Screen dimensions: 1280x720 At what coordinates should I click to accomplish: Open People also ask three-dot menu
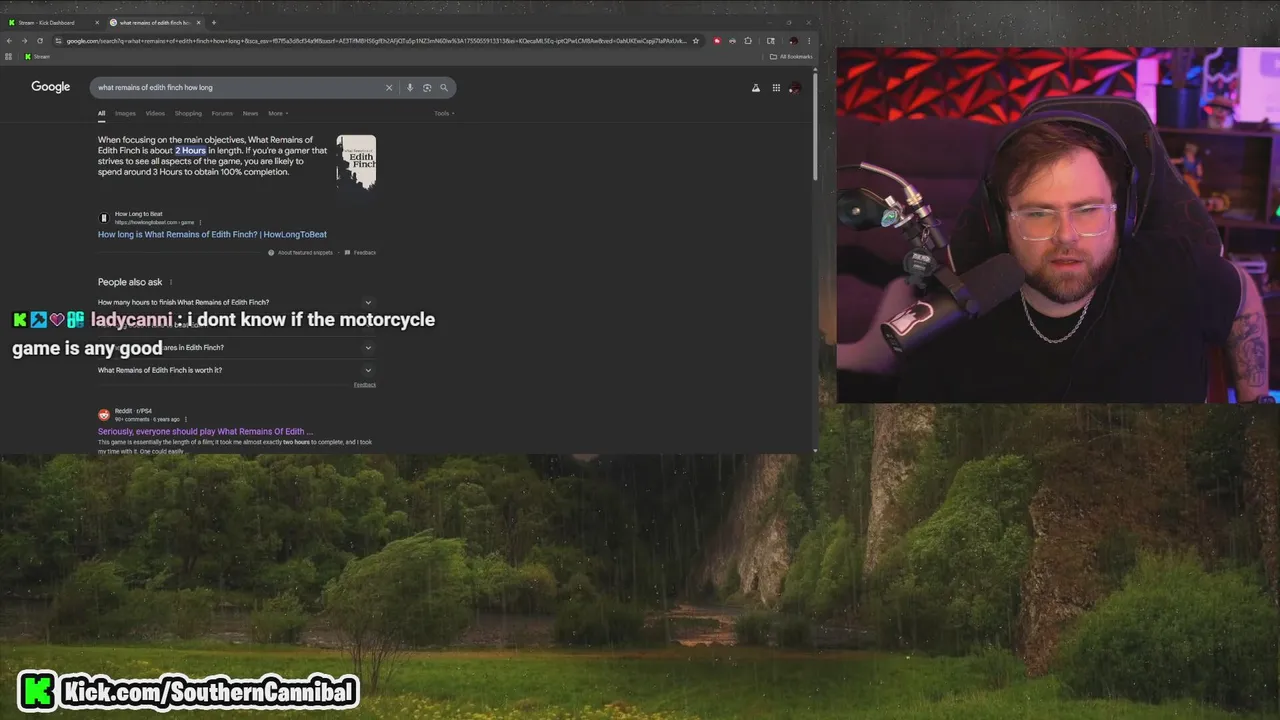pyautogui.click(x=171, y=282)
